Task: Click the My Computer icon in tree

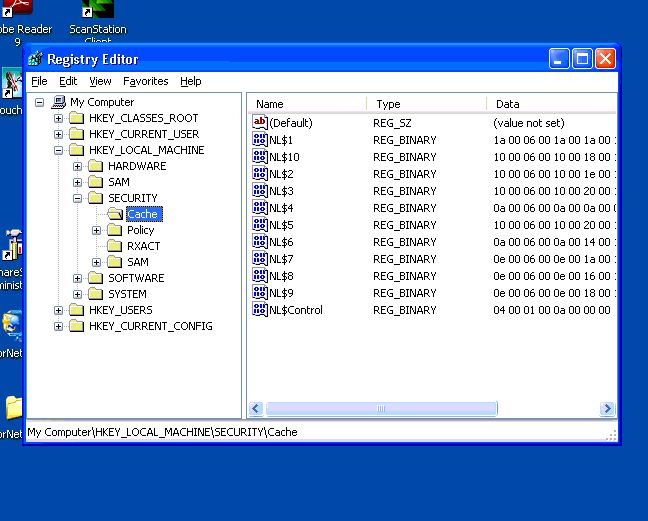Action: tap(59, 102)
